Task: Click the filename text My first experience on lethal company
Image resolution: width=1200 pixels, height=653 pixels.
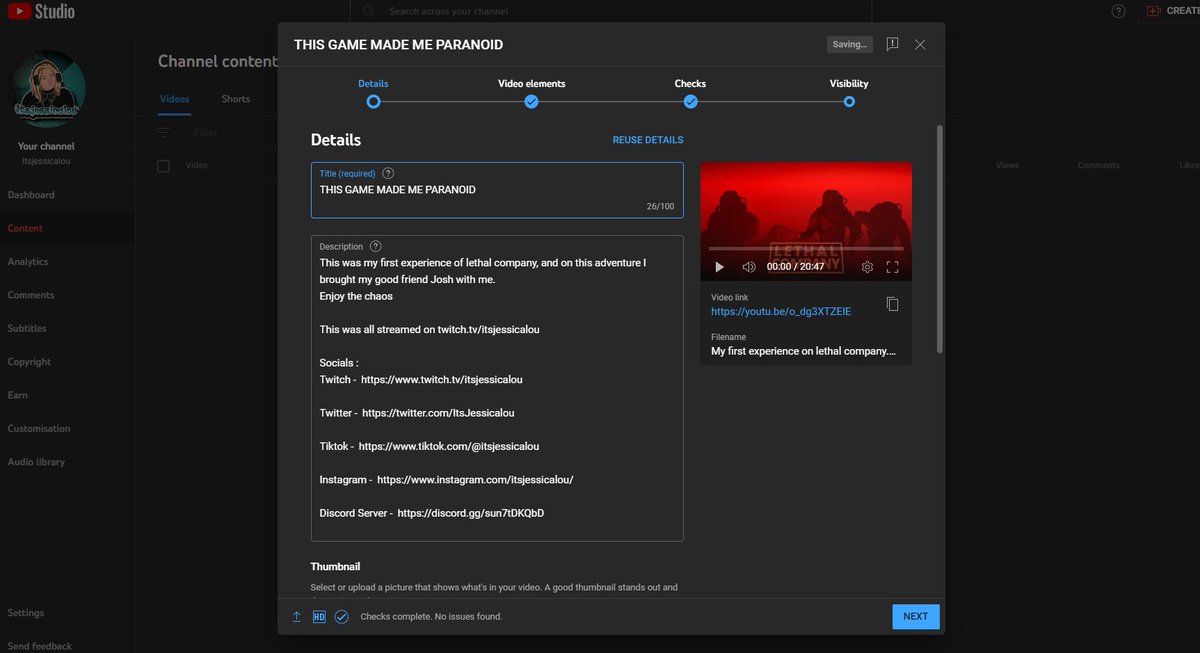Action: click(803, 351)
